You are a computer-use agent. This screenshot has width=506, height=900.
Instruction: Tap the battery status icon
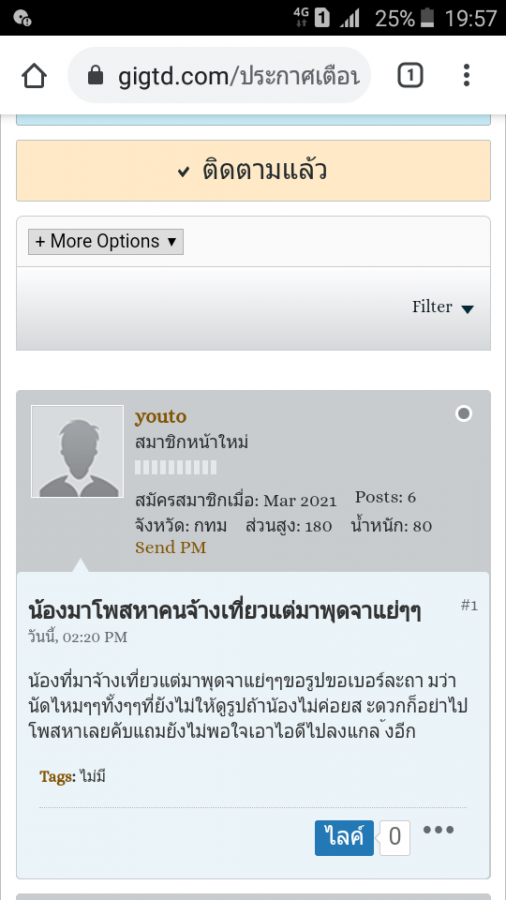tap(427, 18)
